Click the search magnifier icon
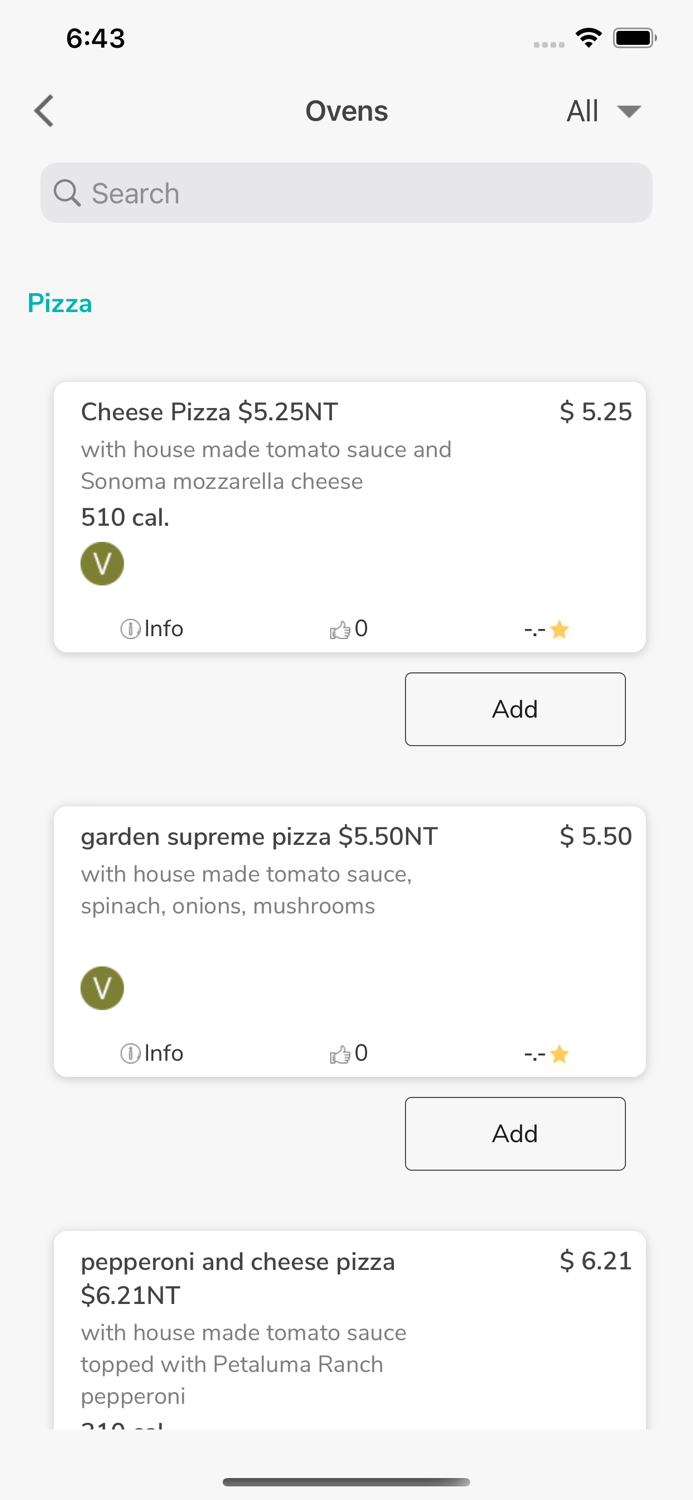The width and height of the screenshot is (693, 1500). (x=67, y=193)
